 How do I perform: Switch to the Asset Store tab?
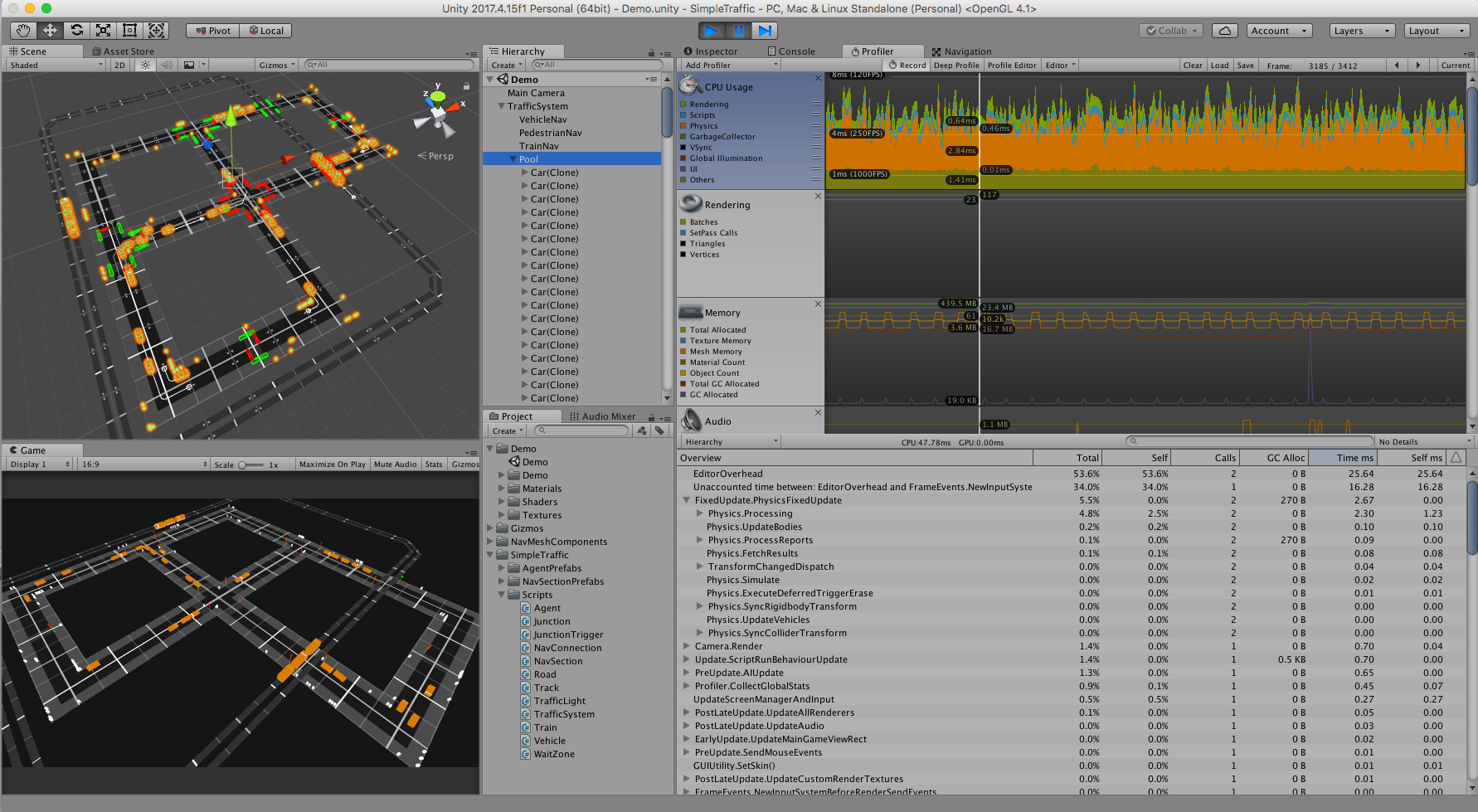123,51
